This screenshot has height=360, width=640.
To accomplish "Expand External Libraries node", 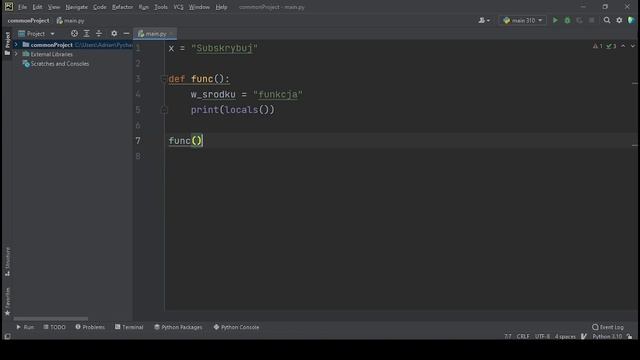I will pos(16,54).
